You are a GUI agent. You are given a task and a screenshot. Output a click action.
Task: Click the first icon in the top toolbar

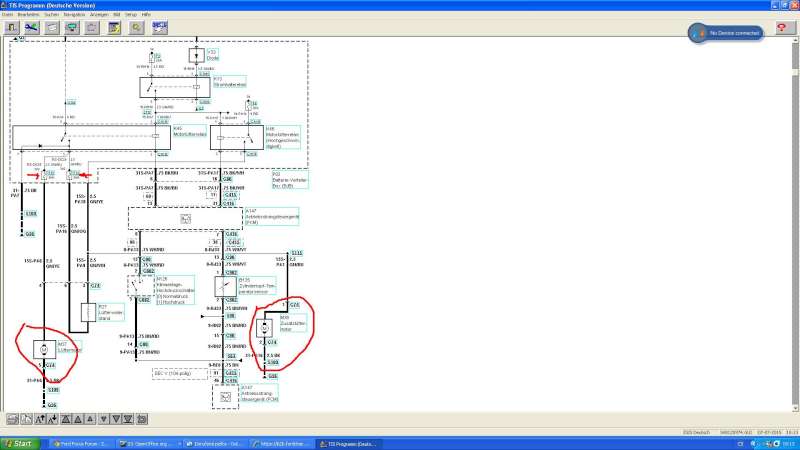point(13,28)
